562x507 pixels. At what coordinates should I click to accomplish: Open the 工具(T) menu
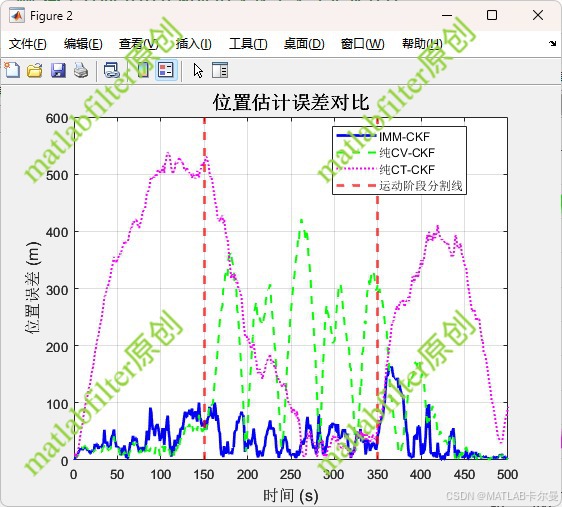tap(248, 44)
